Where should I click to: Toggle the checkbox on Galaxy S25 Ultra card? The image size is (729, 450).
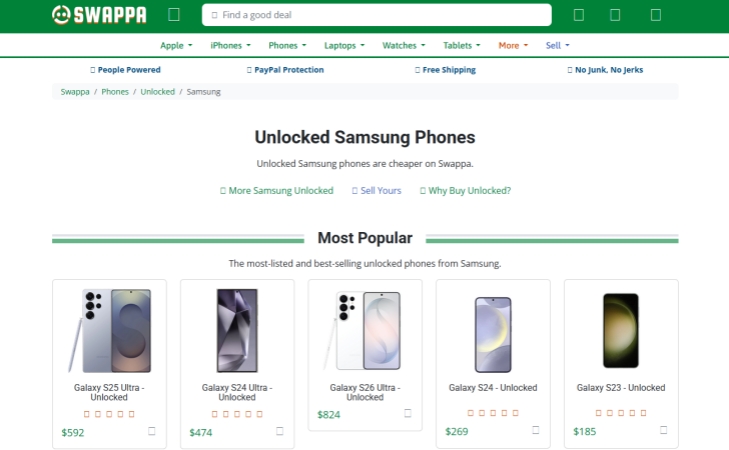pos(152,431)
